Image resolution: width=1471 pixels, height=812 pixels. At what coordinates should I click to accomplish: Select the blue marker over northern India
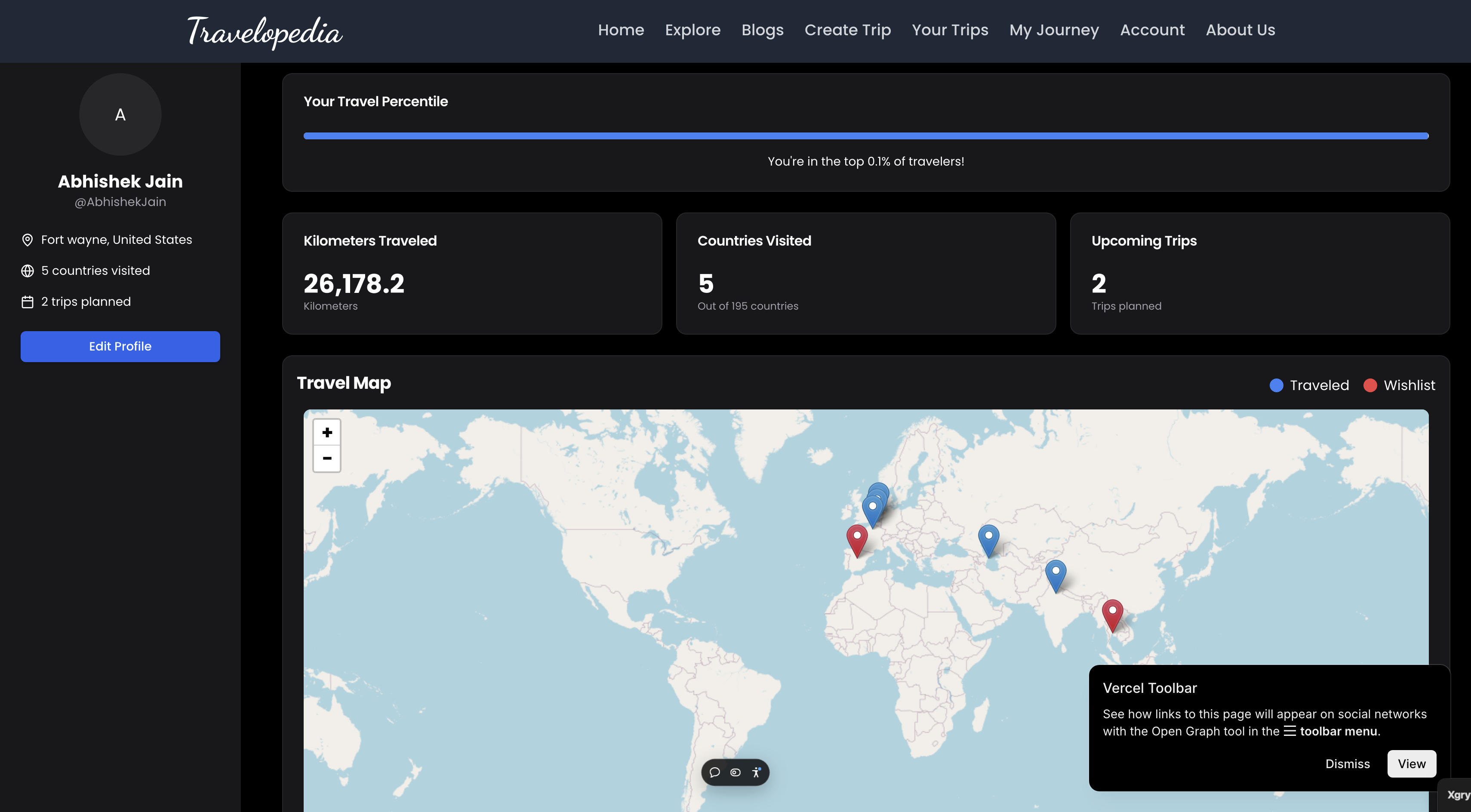[1055, 576]
